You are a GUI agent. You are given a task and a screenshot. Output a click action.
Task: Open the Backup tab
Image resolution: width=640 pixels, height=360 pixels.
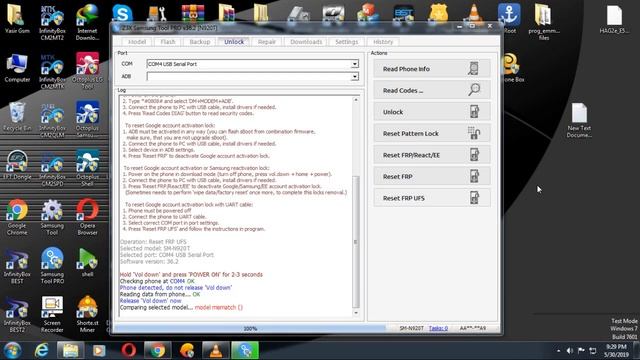coord(200,42)
